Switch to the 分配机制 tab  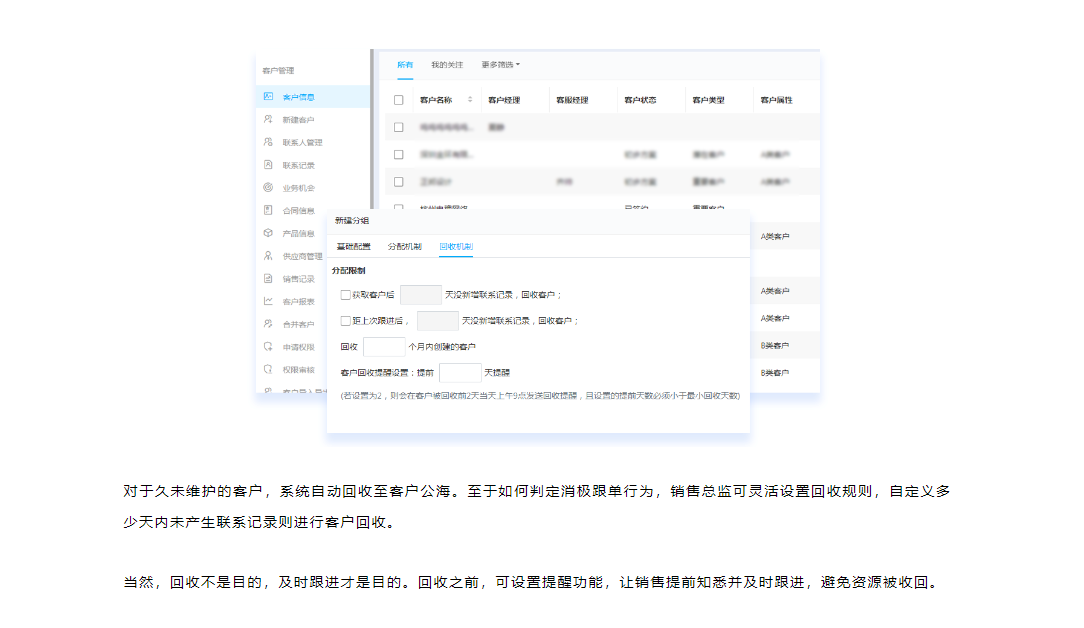click(404, 246)
